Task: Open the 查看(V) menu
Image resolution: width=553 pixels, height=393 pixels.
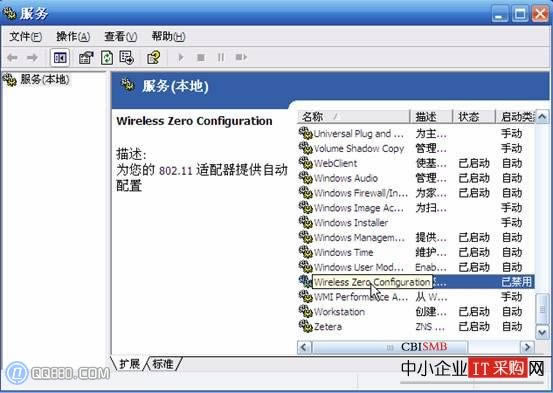Action: (x=120, y=36)
